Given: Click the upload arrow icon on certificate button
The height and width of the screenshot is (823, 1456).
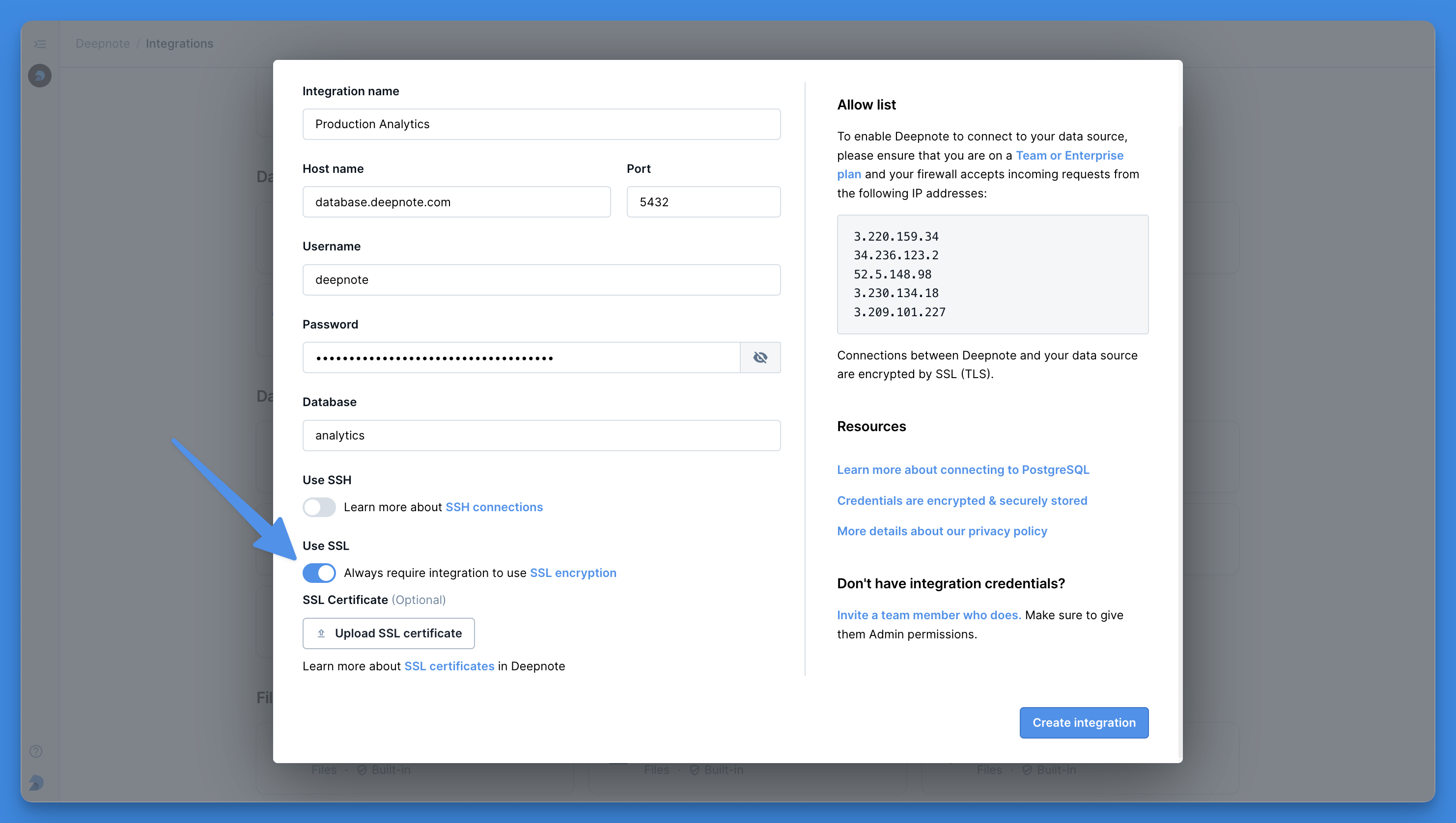Looking at the screenshot, I should point(321,633).
